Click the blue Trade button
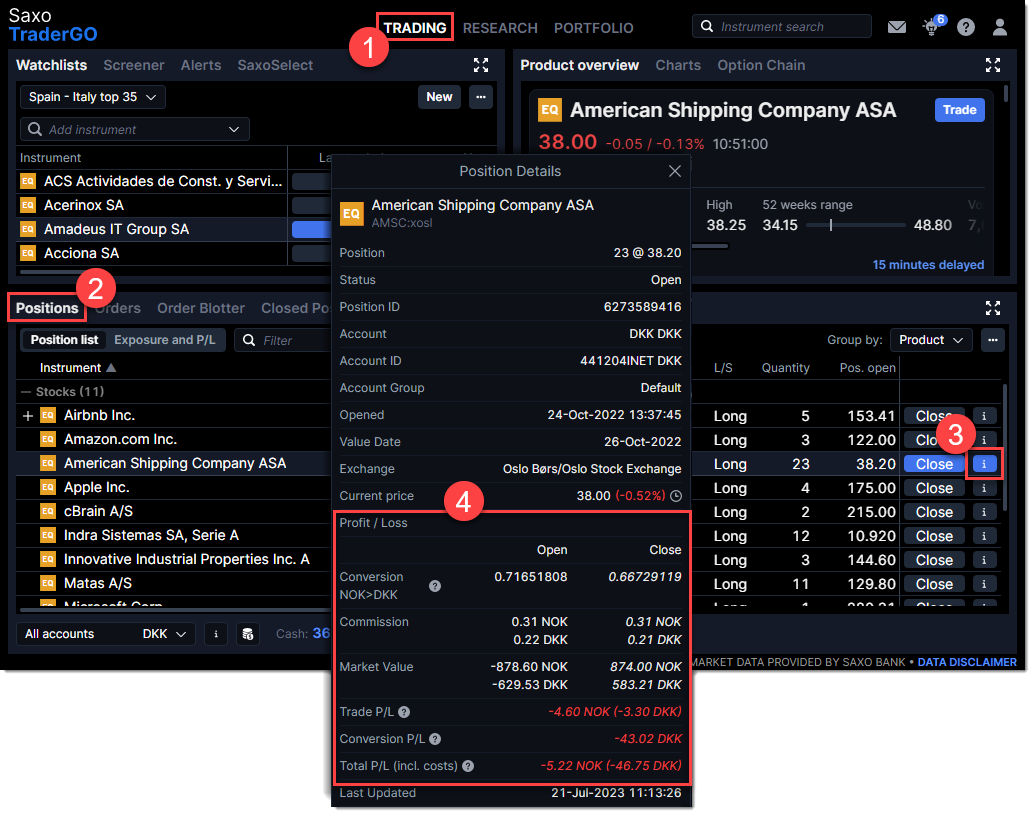Screen dimensions: 1032x814 (959, 110)
